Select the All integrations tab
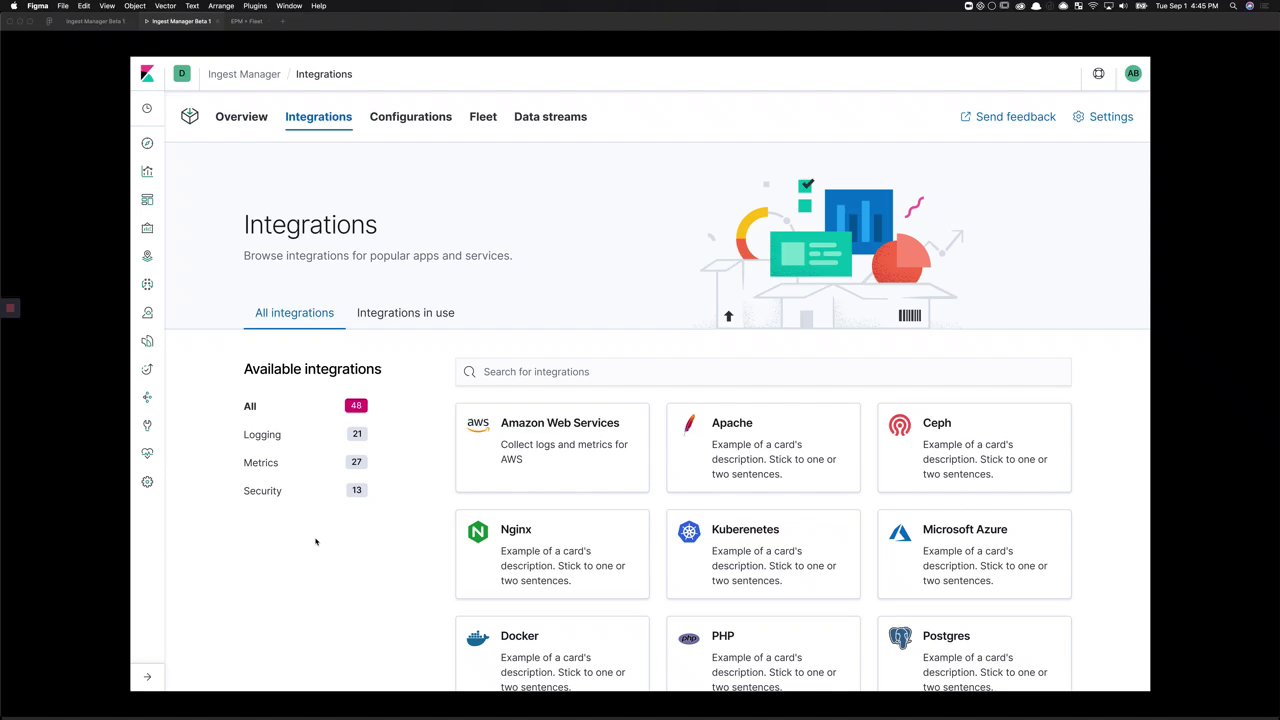 click(294, 313)
